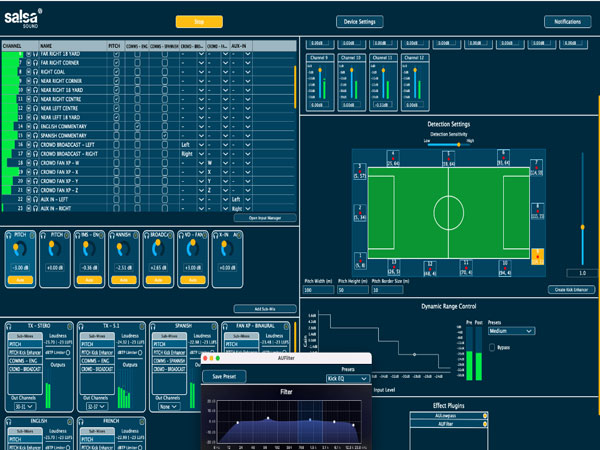Toggle Pitch checkbox for Far Right Corner
600x450 pixels.
point(115,63)
